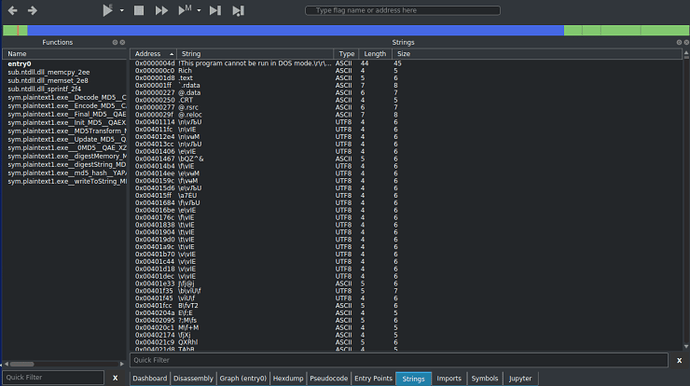Select the '.text' string row

406,78
